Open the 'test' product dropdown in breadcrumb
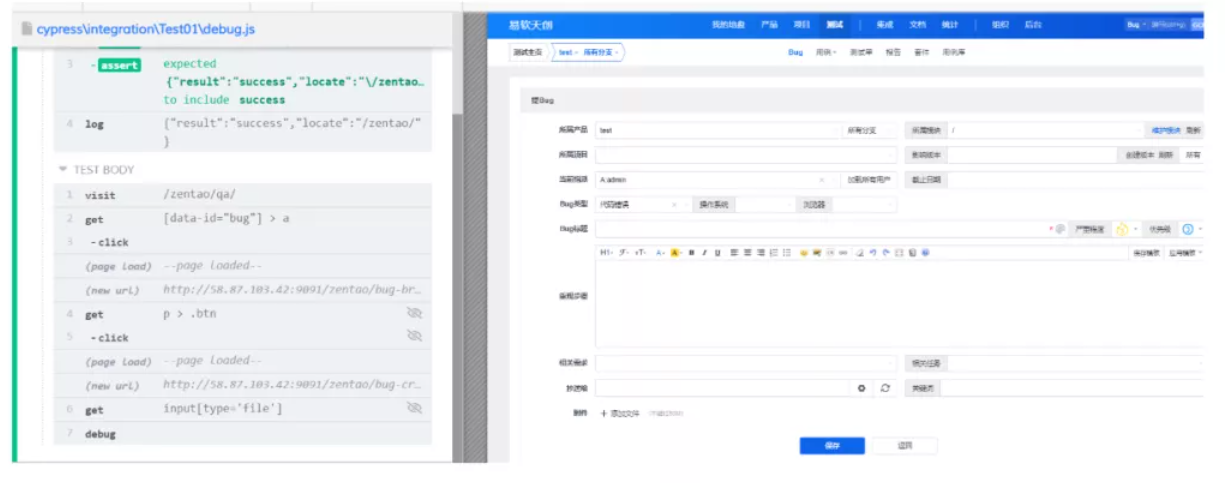Image resolution: width=1225 pixels, height=483 pixels. click(566, 52)
